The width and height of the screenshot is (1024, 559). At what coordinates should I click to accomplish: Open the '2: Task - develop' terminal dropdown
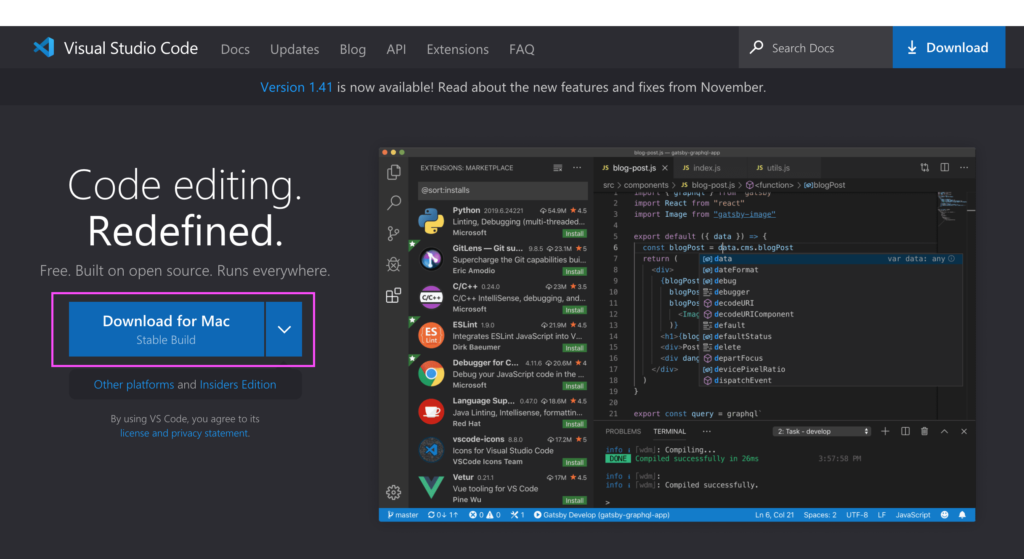(822, 432)
